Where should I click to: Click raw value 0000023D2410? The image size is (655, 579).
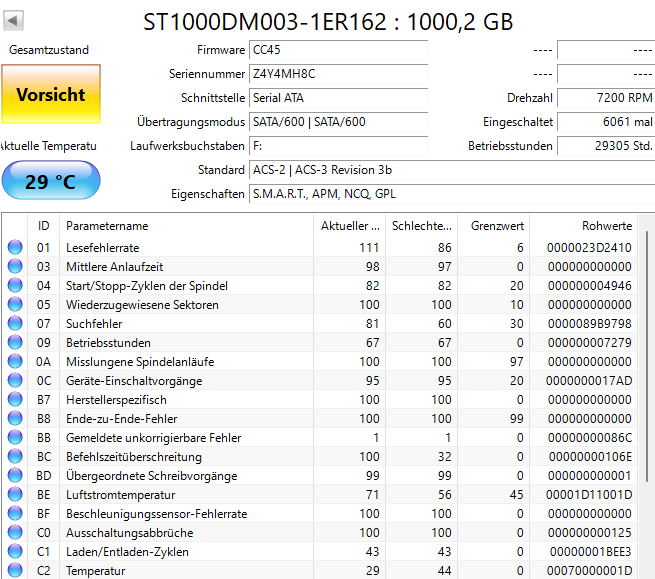589,248
